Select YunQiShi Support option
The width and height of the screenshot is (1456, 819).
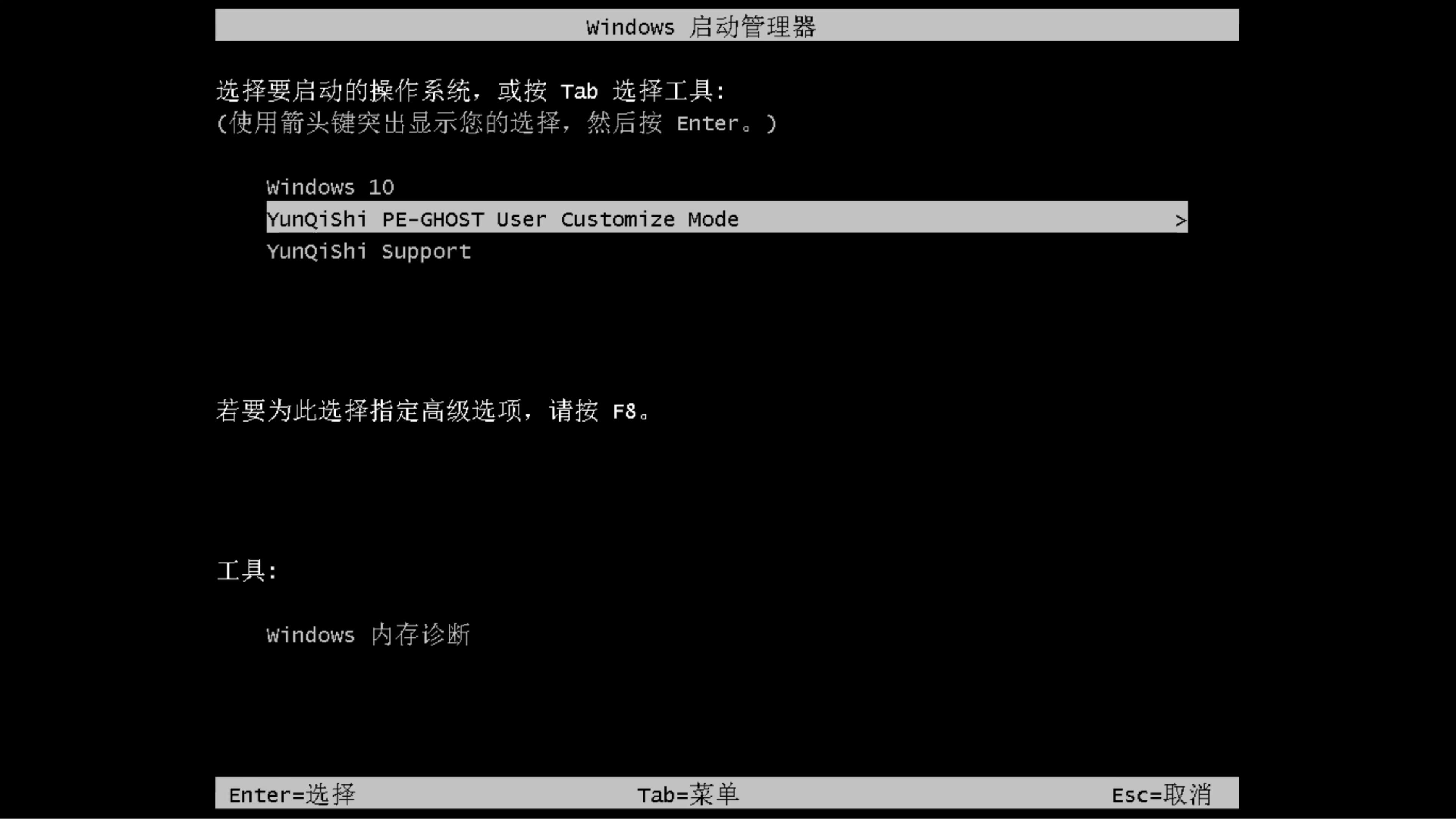tap(369, 251)
